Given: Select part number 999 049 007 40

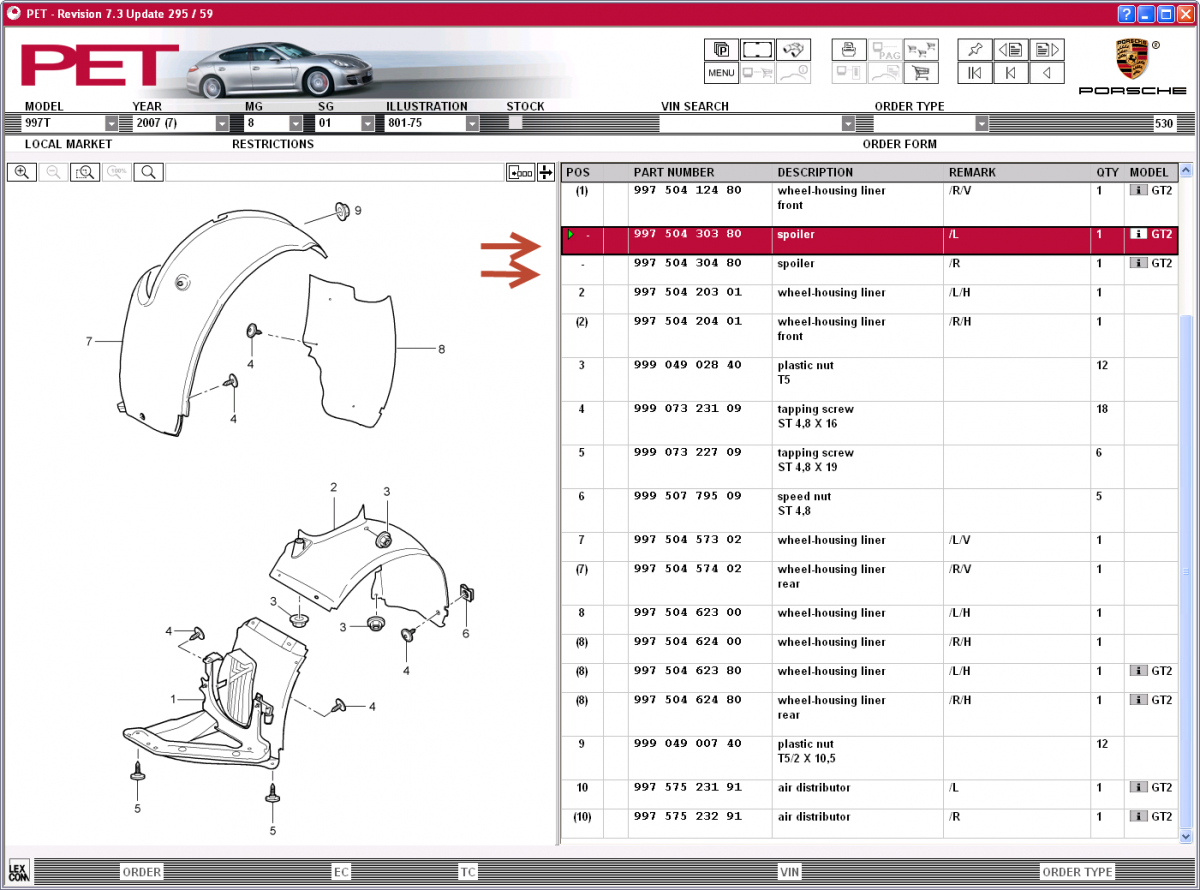Looking at the screenshot, I should [x=688, y=744].
